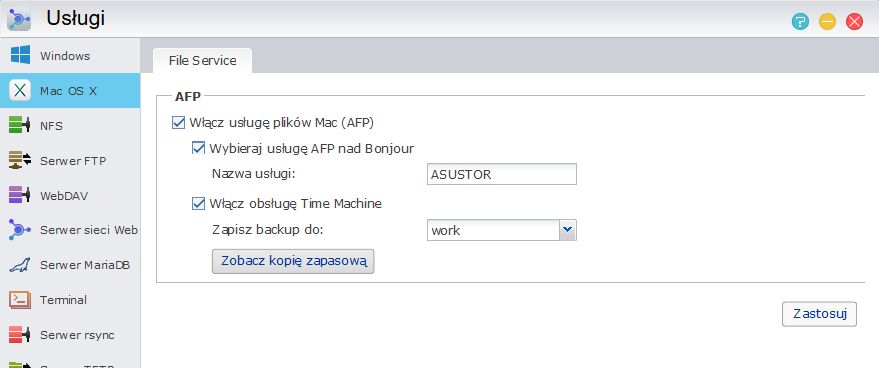Uncheck Wybieraj usługę AFP nad Bonjour
The height and width of the screenshot is (368, 879).
click(x=198, y=148)
